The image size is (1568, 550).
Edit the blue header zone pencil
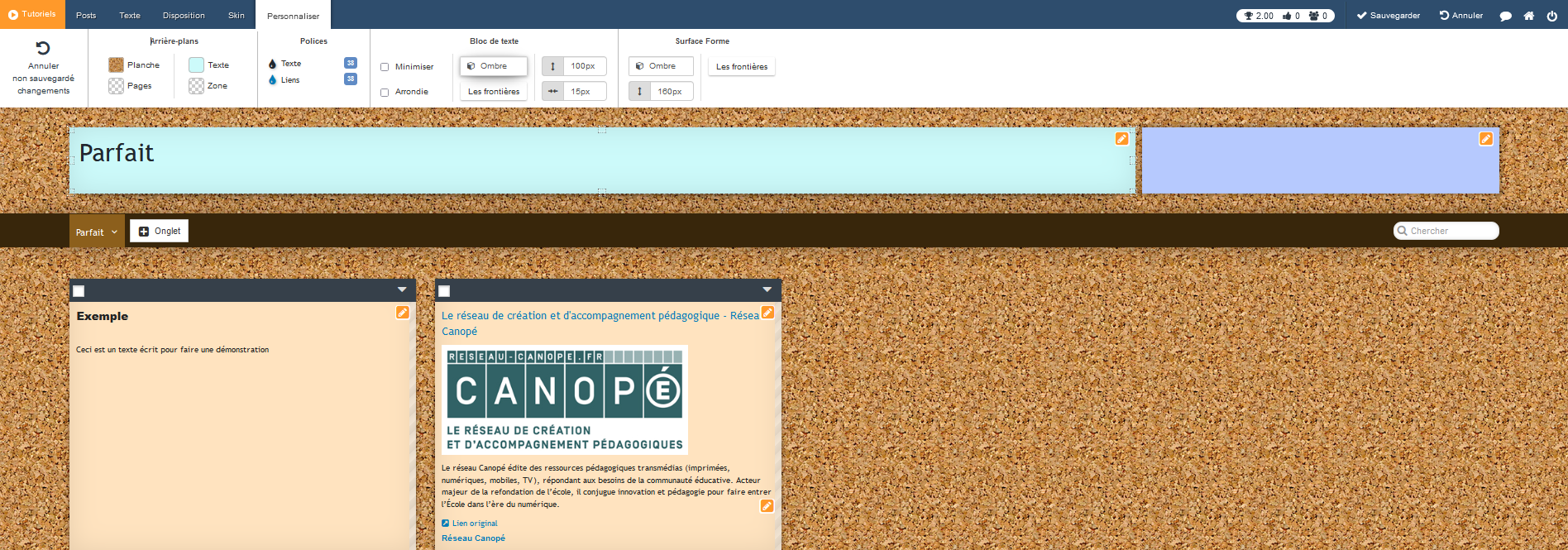coord(1486,139)
